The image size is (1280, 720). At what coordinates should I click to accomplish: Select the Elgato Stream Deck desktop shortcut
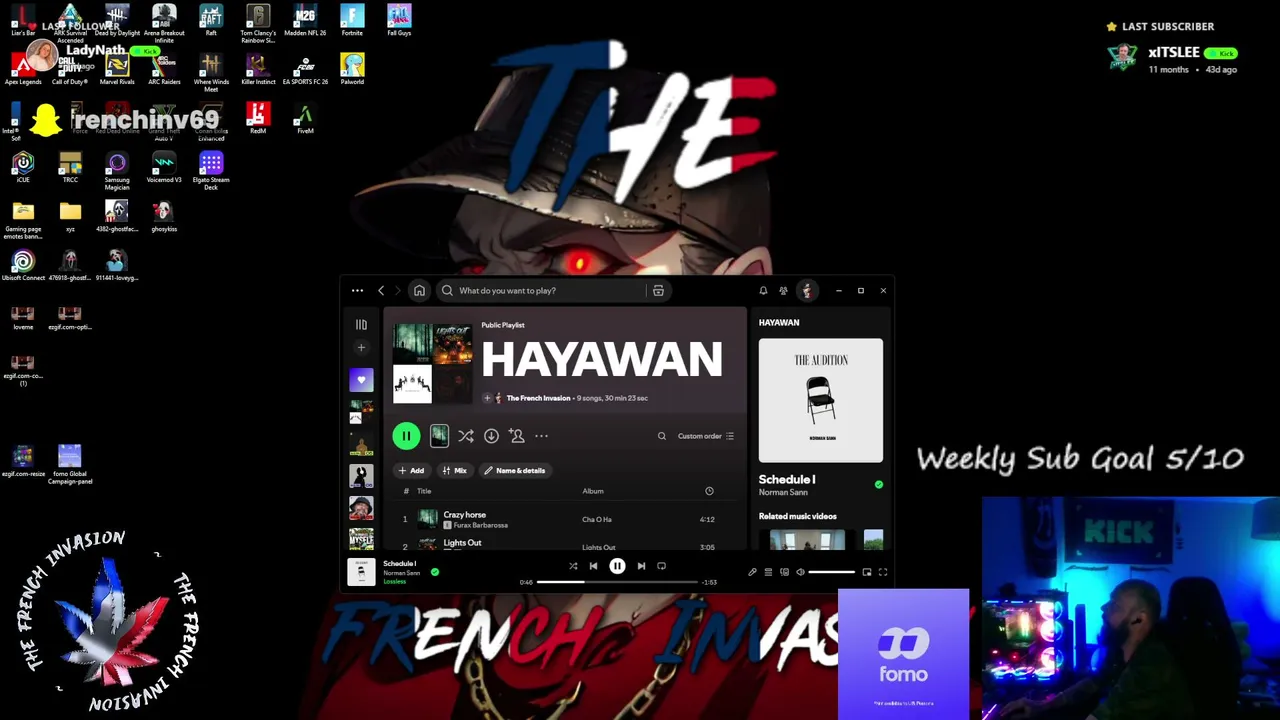211,171
